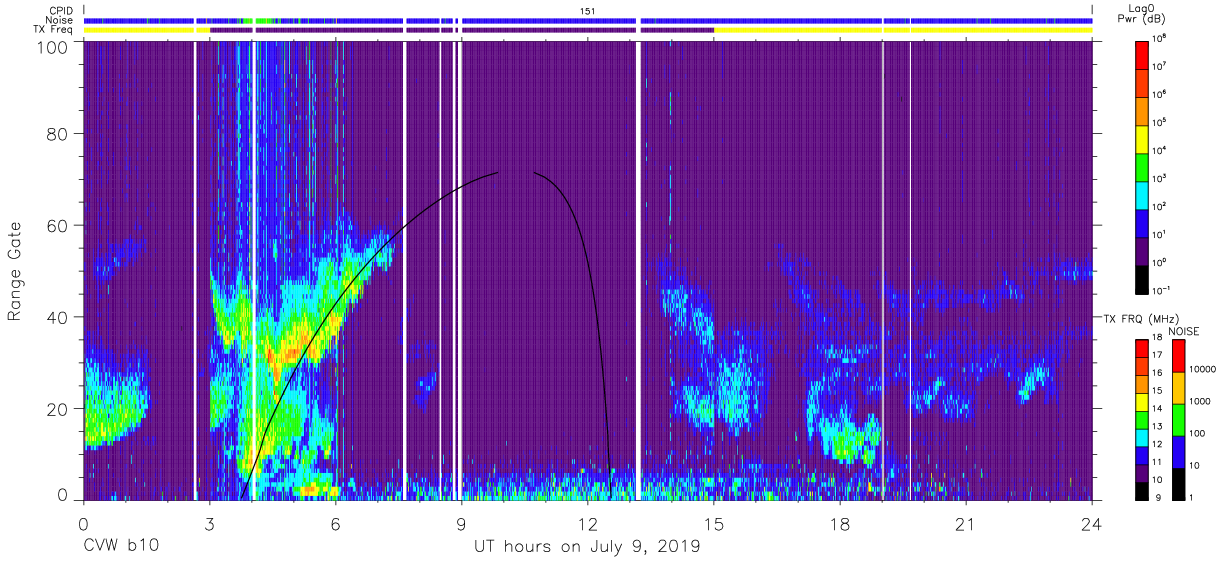Click the 3 hour tick on UT axis
This screenshot has width=1228, height=567.
pyautogui.click(x=209, y=524)
